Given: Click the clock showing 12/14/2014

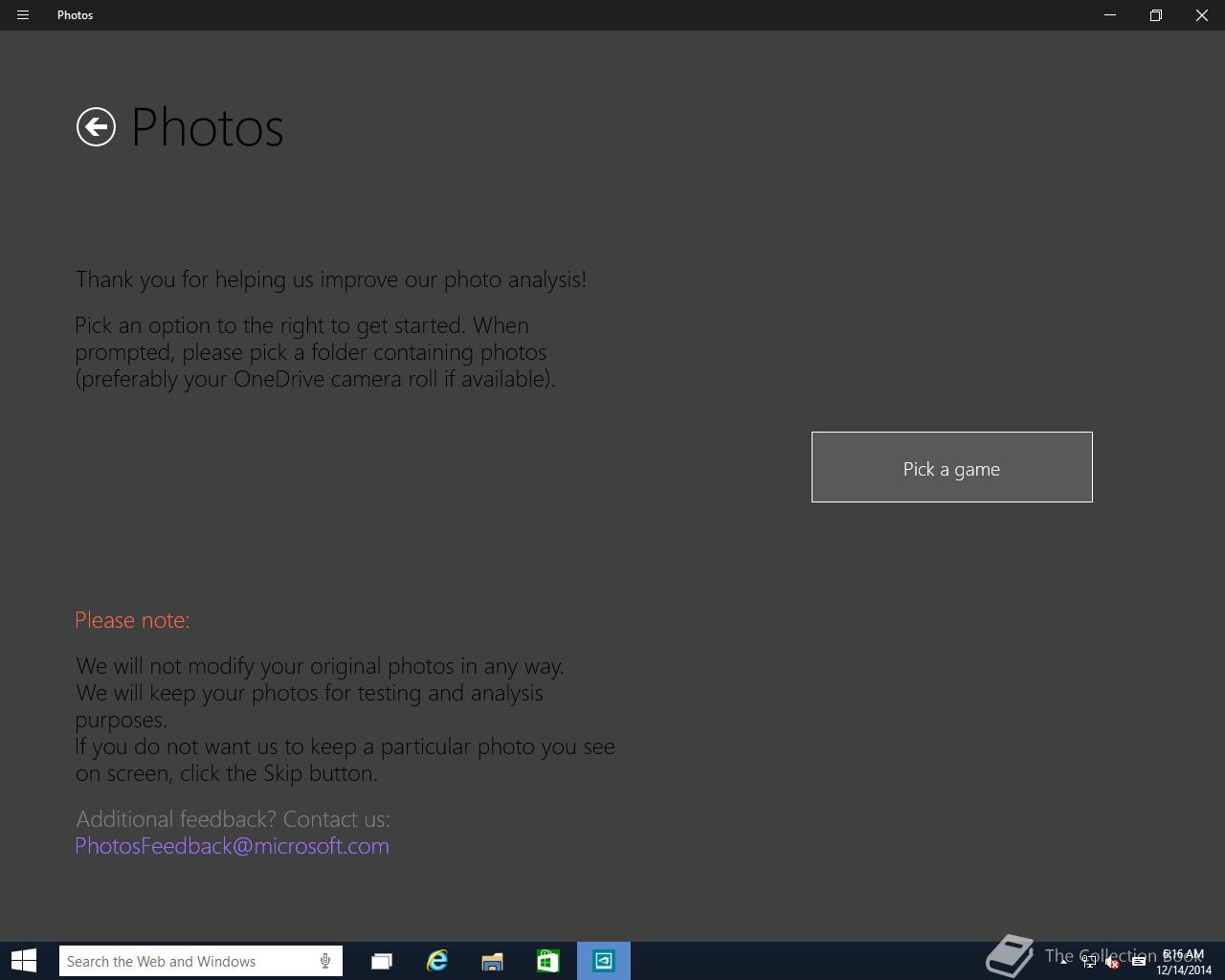Looking at the screenshot, I should pyautogui.click(x=1183, y=962).
